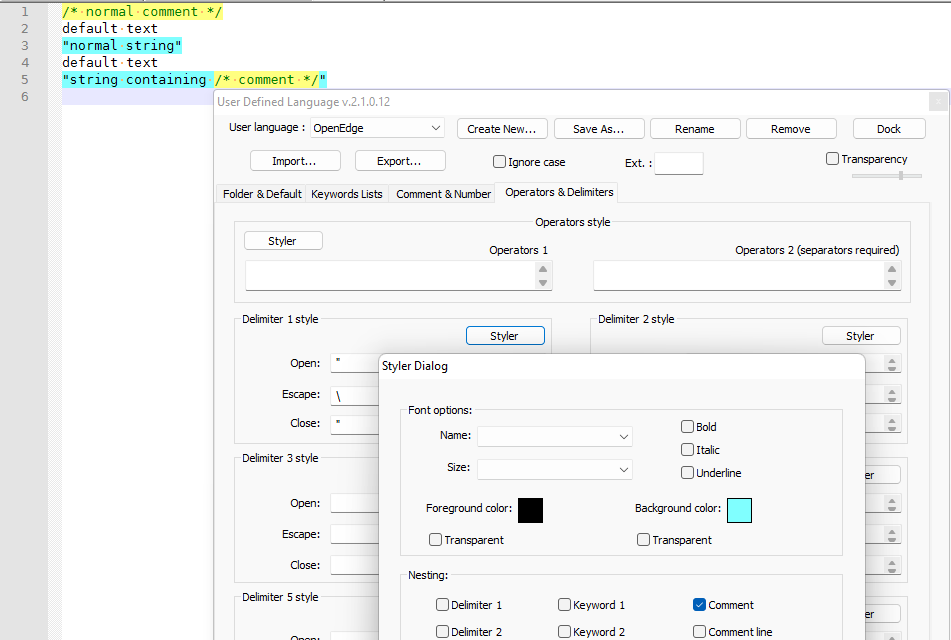951x640 pixels.
Task: Toggle Transparent under Background color
Action: (644, 539)
